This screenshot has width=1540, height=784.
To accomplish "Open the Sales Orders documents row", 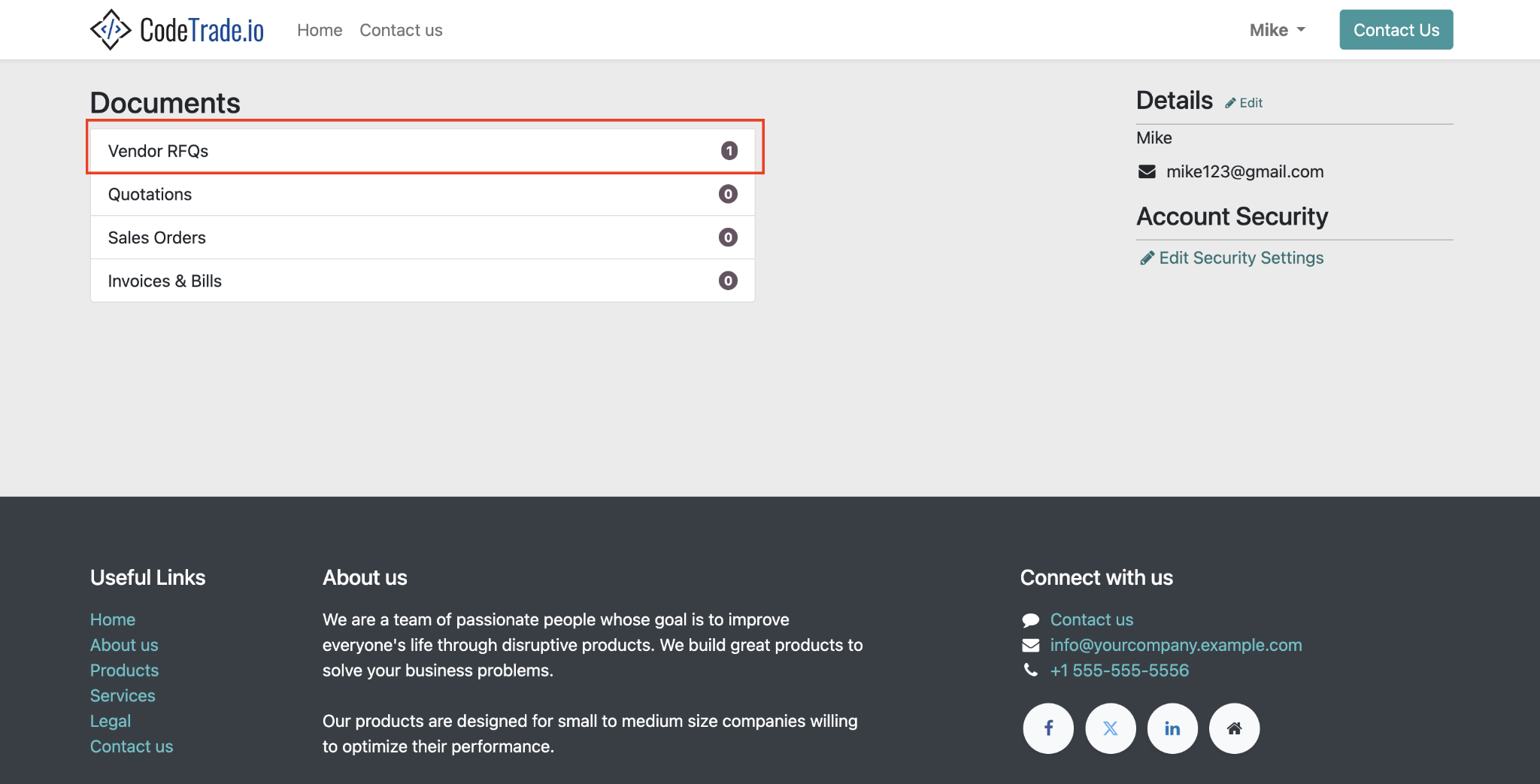I will pos(423,238).
